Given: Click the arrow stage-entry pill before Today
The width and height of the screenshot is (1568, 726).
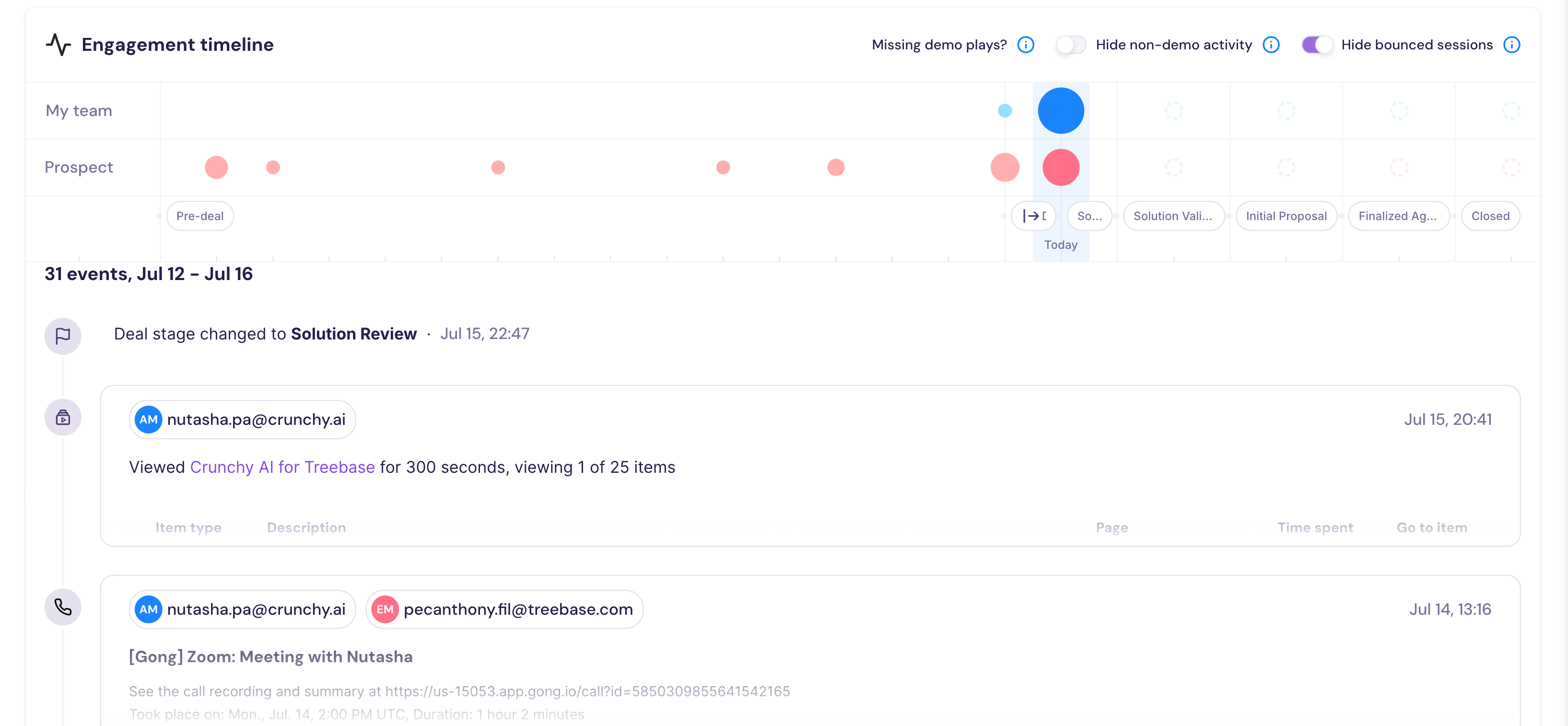Looking at the screenshot, I should (x=1033, y=216).
